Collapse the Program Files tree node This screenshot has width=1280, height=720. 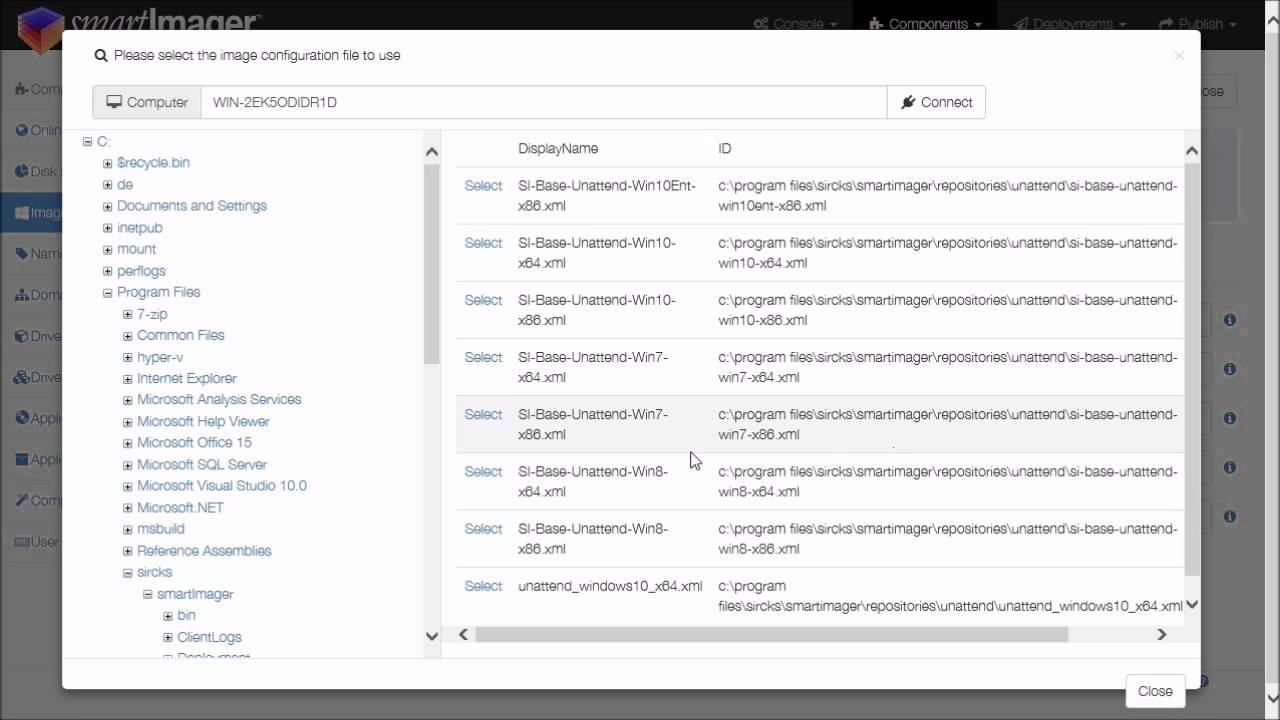click(107, 292)
